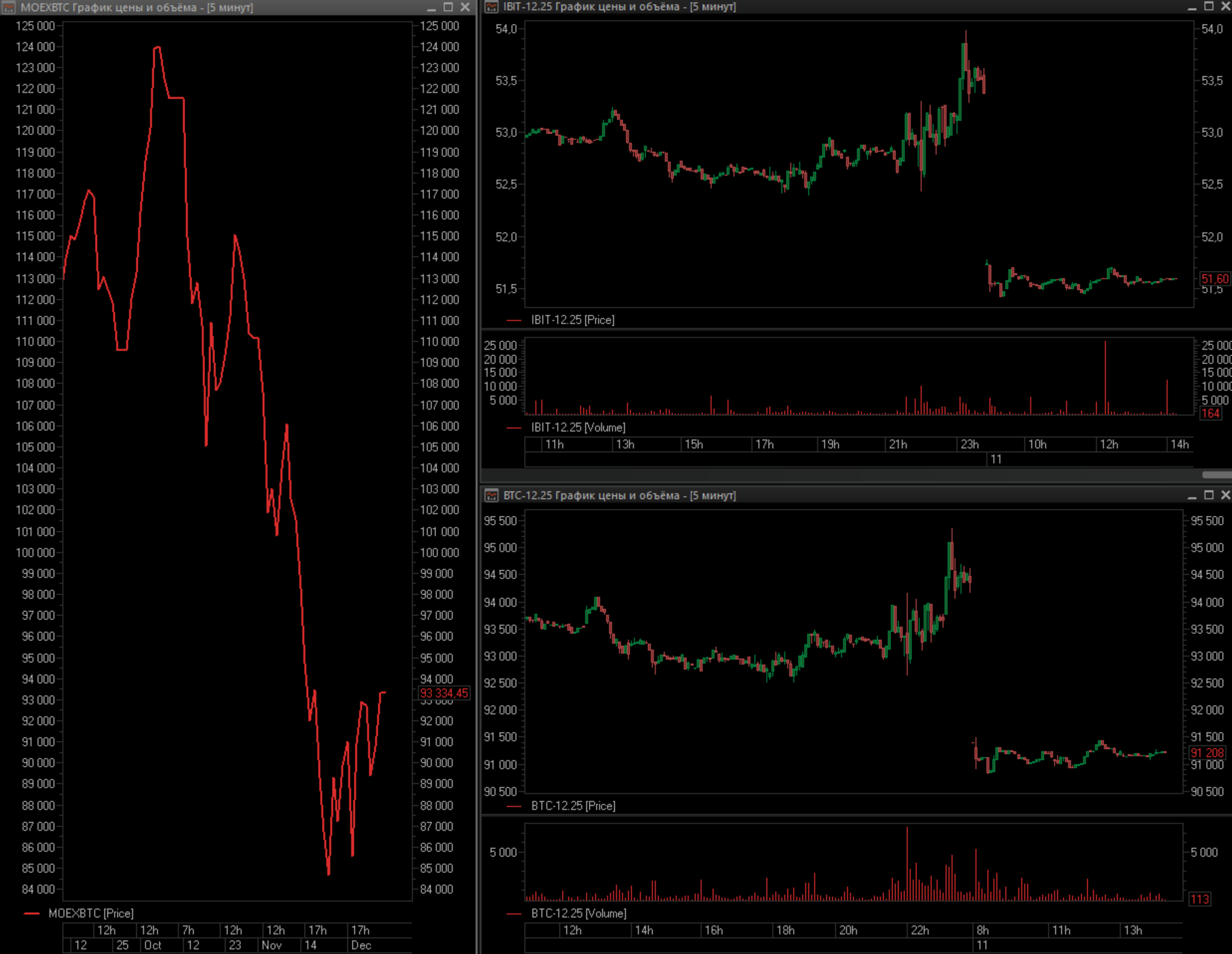Click the horizontal scrollbar thumb under the IBIT chart
1232x954 pixels.
click(1216, 475)
